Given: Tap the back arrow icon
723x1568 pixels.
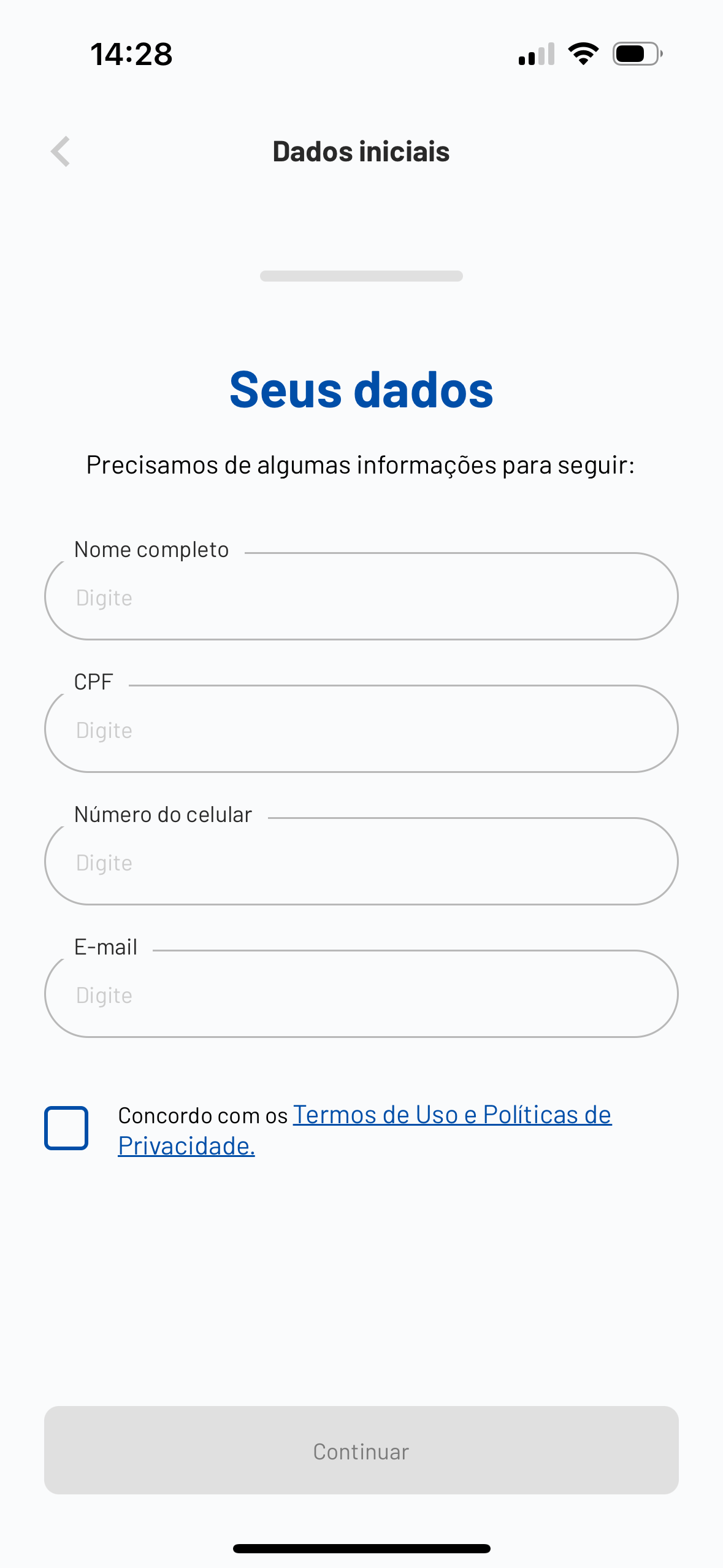Looking at the screenshot, I should coord(61,152).
